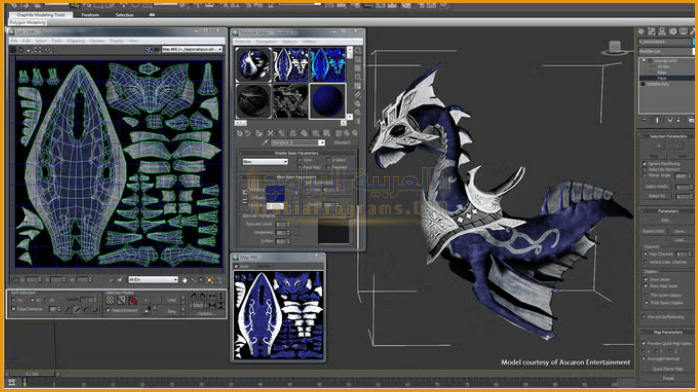Click Reset Map/Mtl to Default icon
The width and height of the screenshot is (698, 392).
[x=270, y=133]
